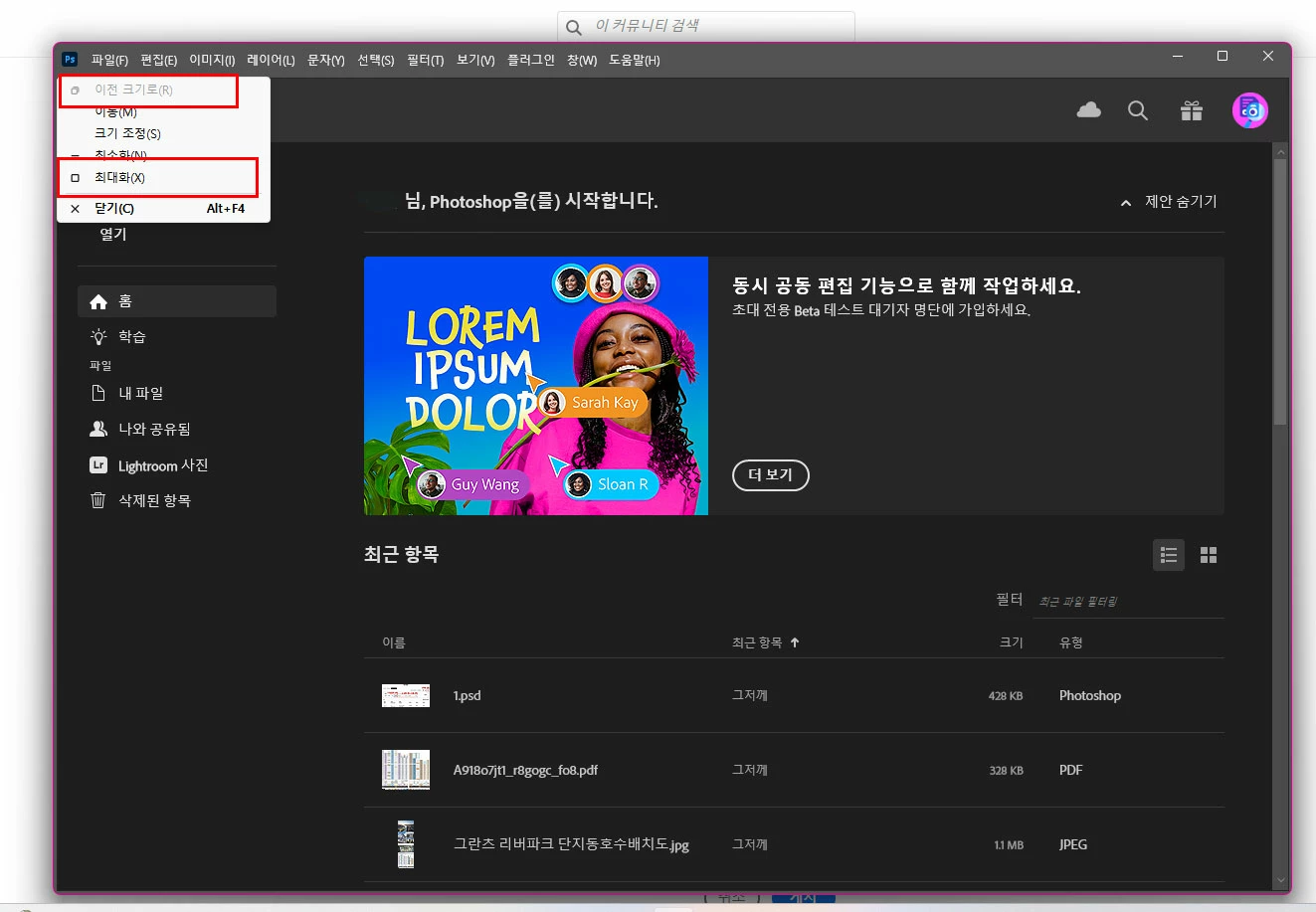Switch to grid view for recent items

coord(1209,555)
